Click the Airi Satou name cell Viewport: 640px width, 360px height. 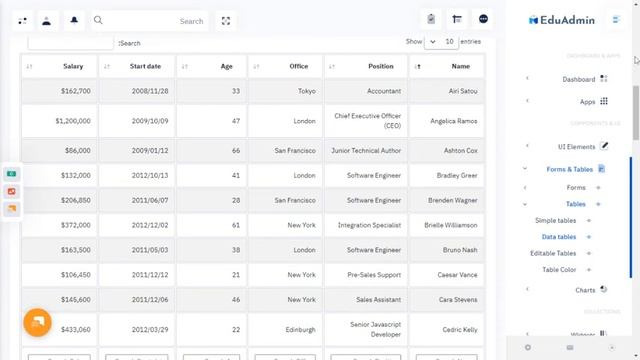coord(446,91)
